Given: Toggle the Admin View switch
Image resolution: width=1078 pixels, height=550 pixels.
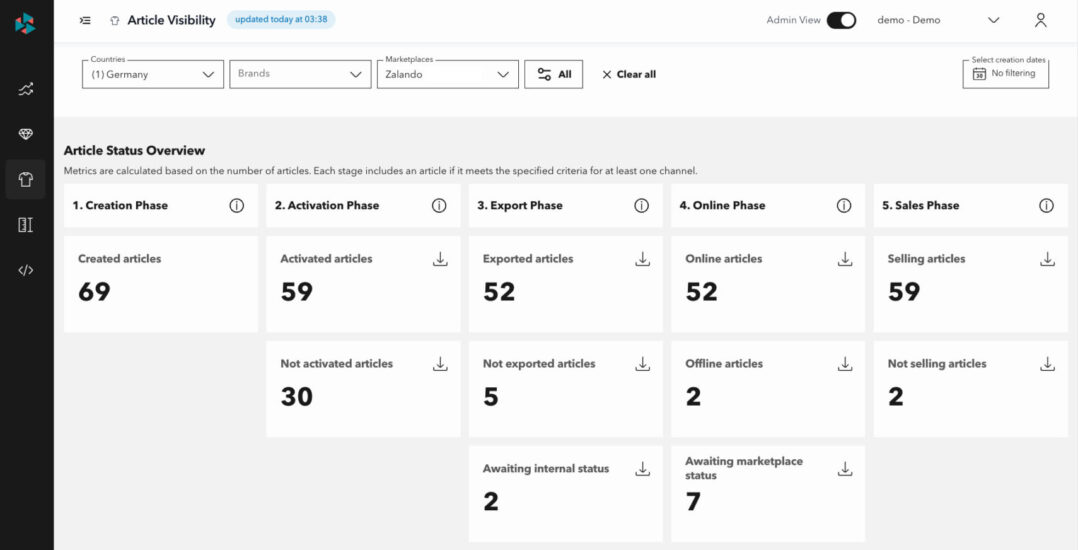Looking at the screenshot, I should (841, 20).
